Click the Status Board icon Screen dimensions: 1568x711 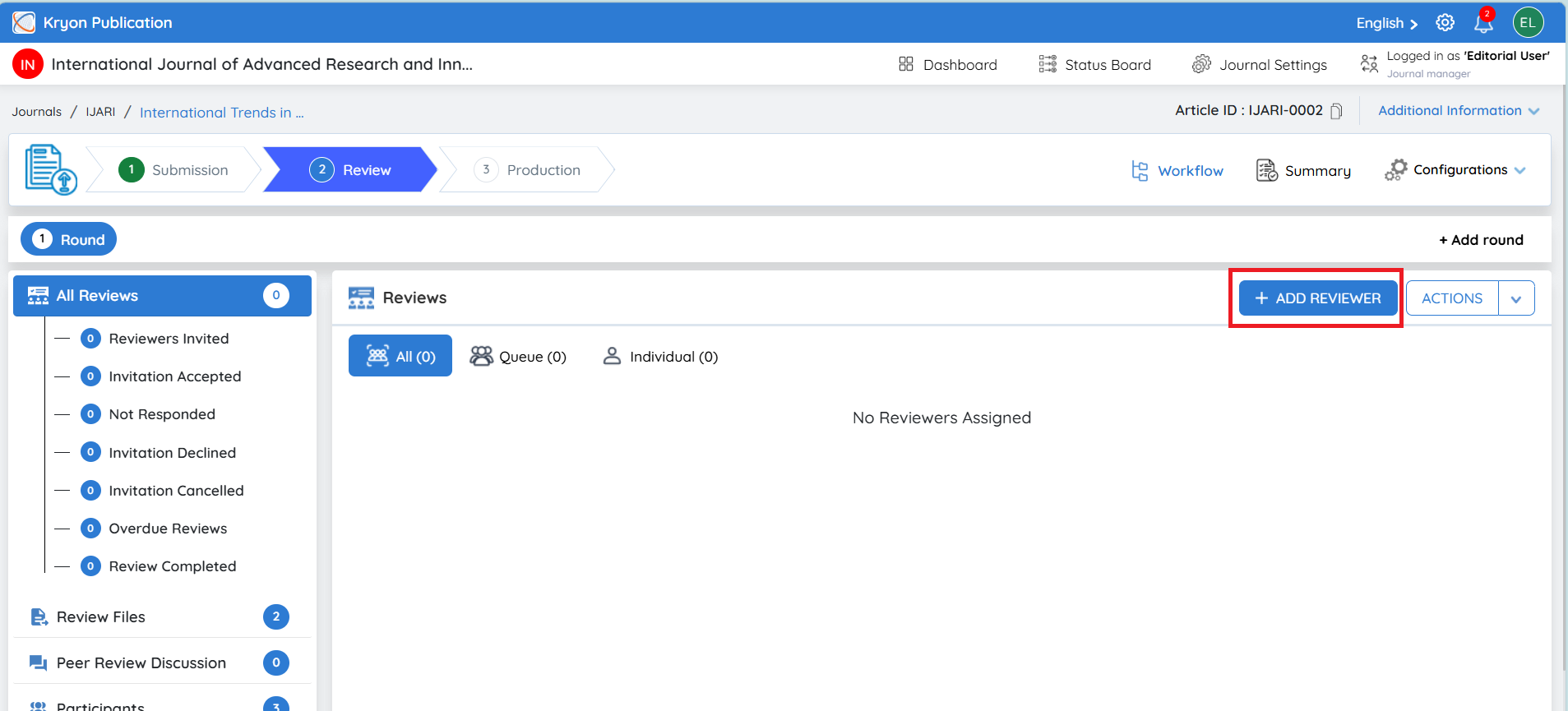1048,64
